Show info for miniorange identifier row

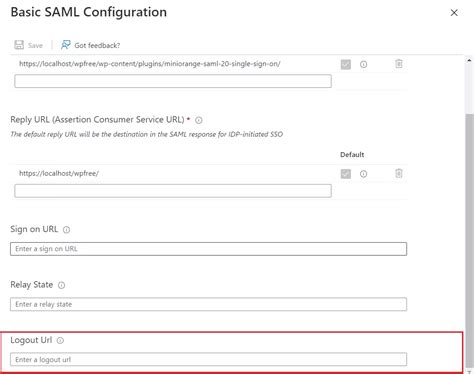(x=364, y=64)
